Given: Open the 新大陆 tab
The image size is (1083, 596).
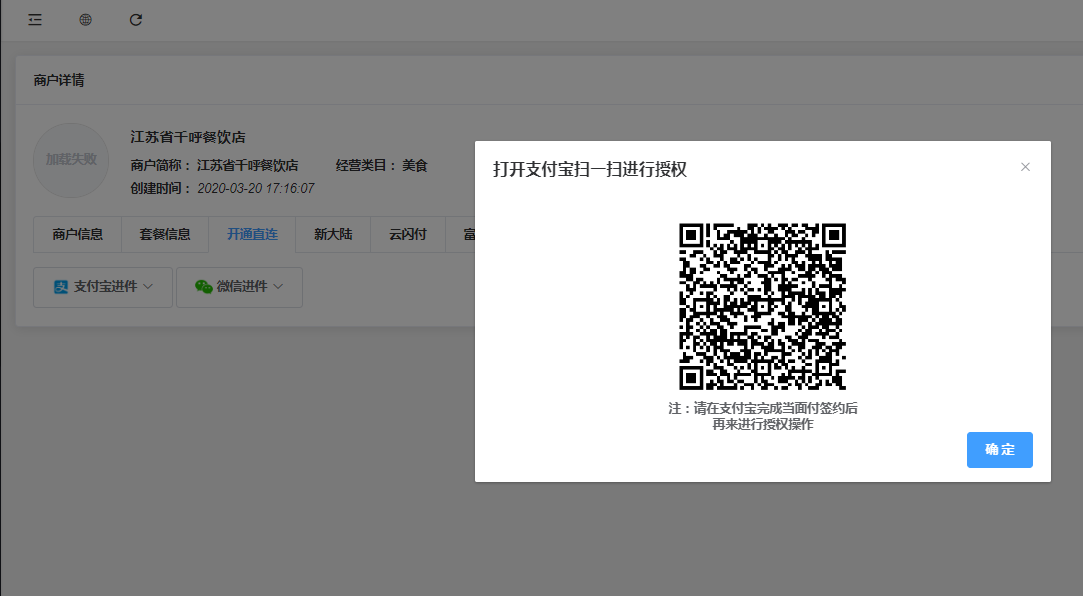Looking at the screenshot, I should tap(333, 235).
